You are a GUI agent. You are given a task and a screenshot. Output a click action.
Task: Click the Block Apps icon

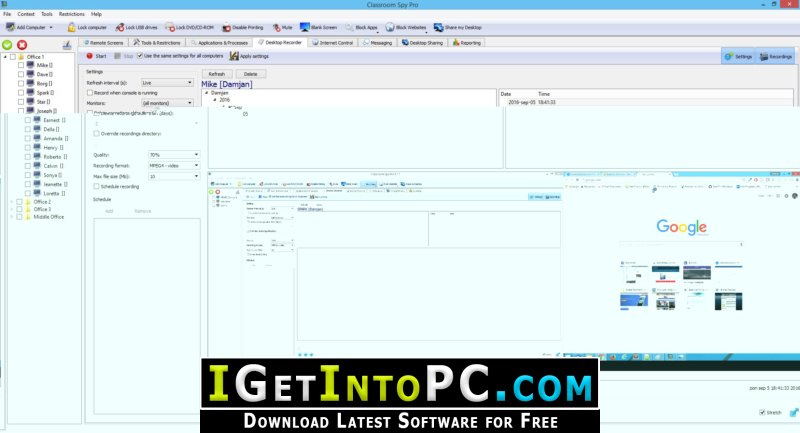click(349, 28)
